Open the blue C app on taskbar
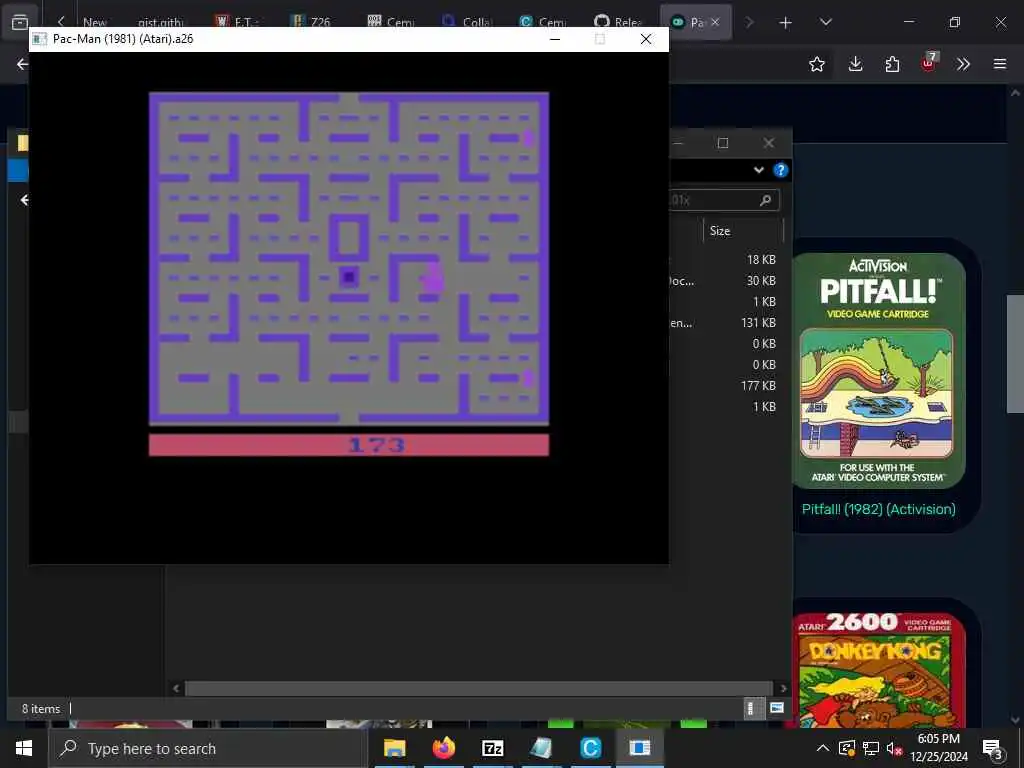Image resolution: width=1024 pixels, height=768 pixels. pyautogui.click(x=590, y=748)
